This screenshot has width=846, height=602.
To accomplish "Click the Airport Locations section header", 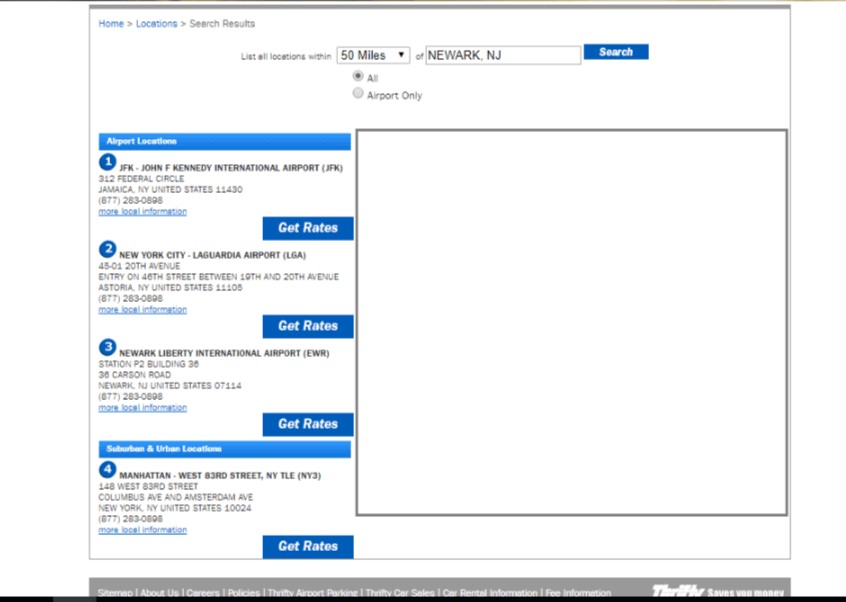I will (224, 141).
